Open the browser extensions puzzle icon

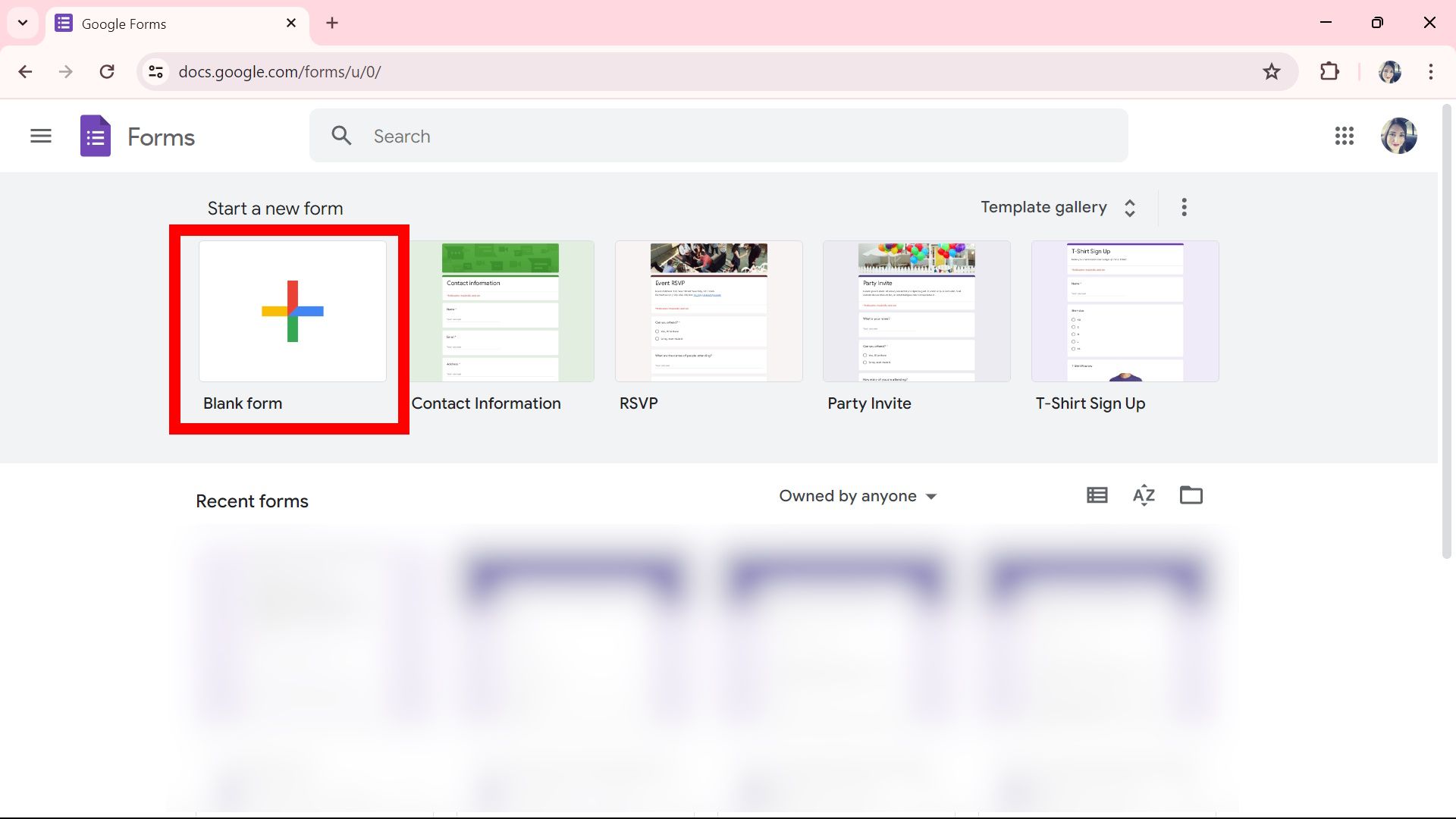pos(1330,71)
